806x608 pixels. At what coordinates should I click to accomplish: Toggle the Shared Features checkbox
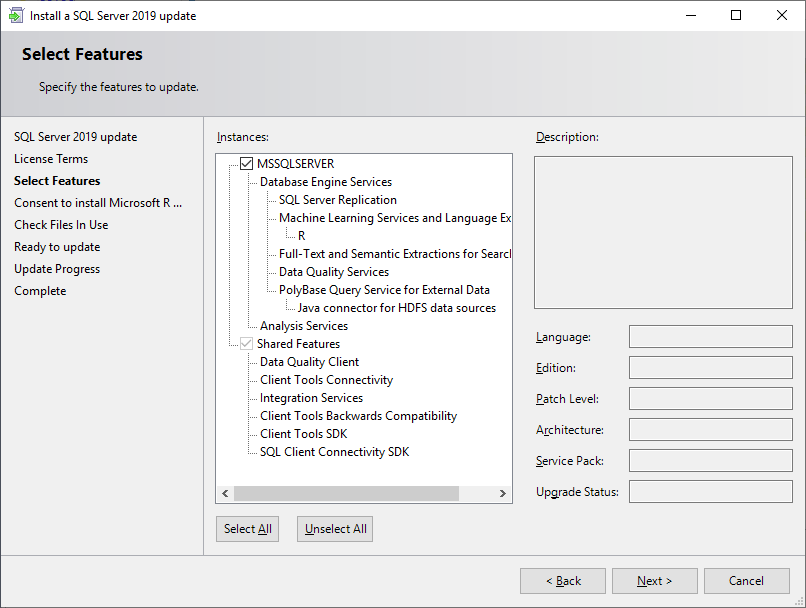click(x=247, y=343)
